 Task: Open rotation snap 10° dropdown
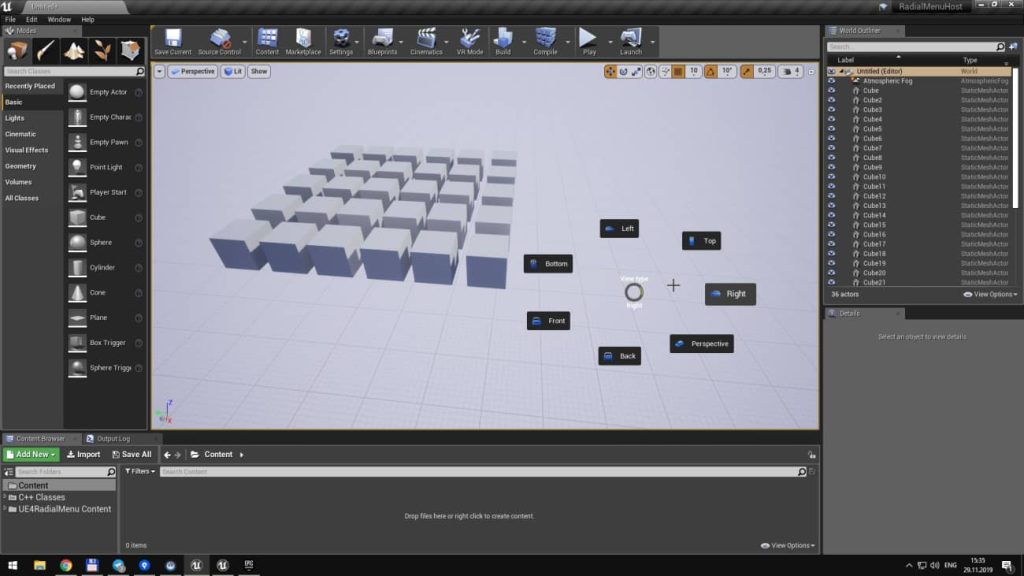727,71
